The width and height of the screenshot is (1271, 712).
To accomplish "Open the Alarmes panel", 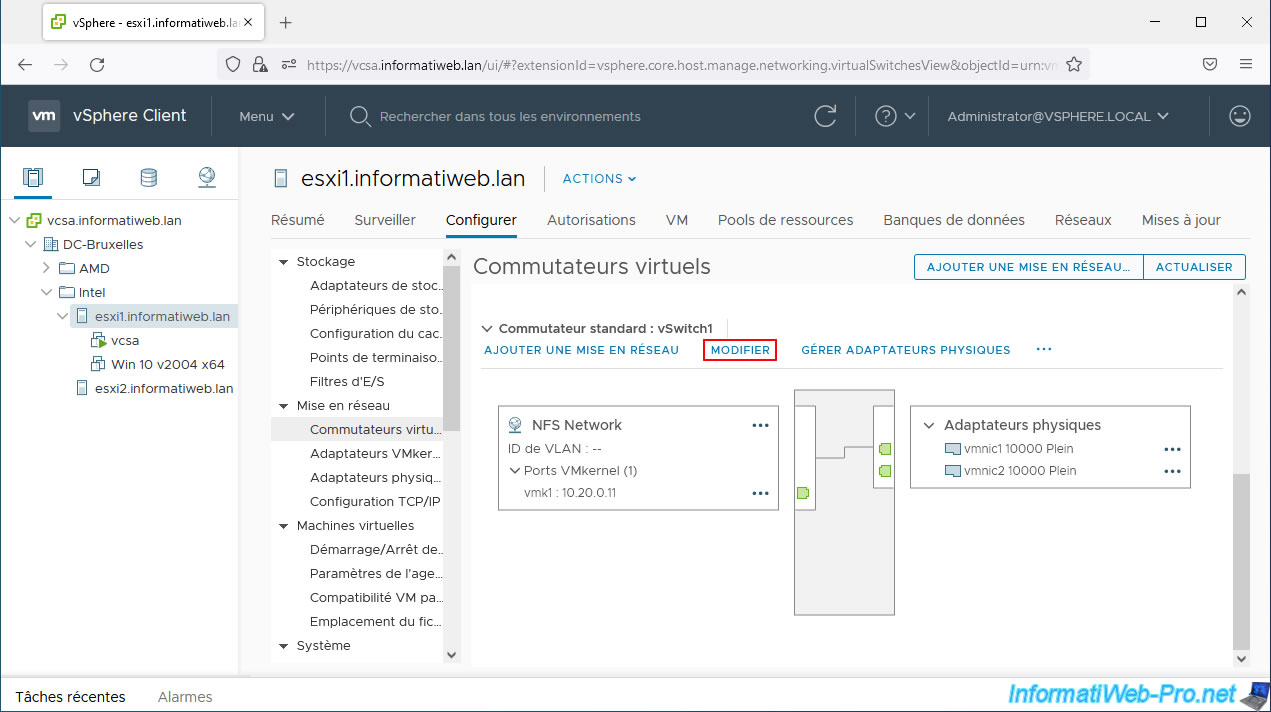I will (x=185, y=697).
